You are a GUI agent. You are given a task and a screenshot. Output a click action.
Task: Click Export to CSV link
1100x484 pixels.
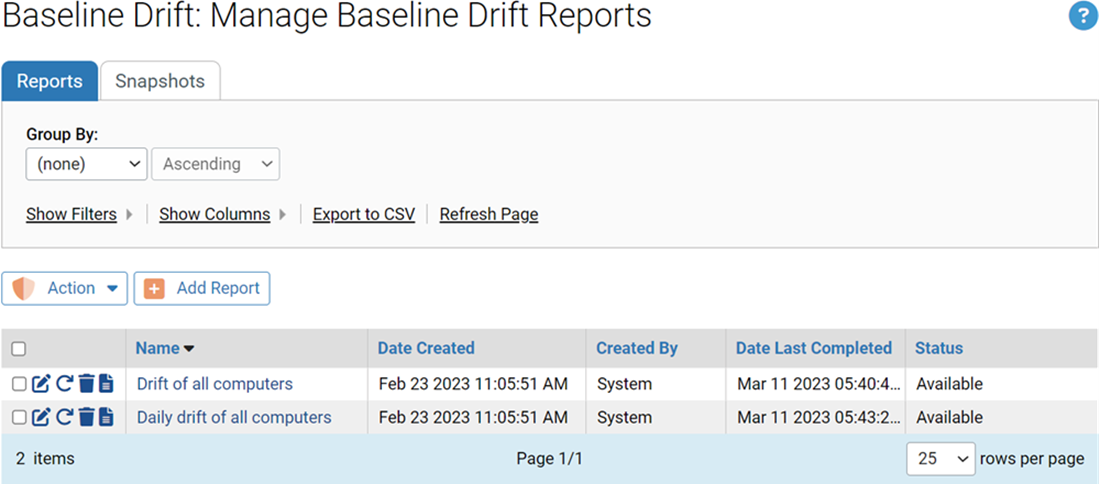pos(364,214)
